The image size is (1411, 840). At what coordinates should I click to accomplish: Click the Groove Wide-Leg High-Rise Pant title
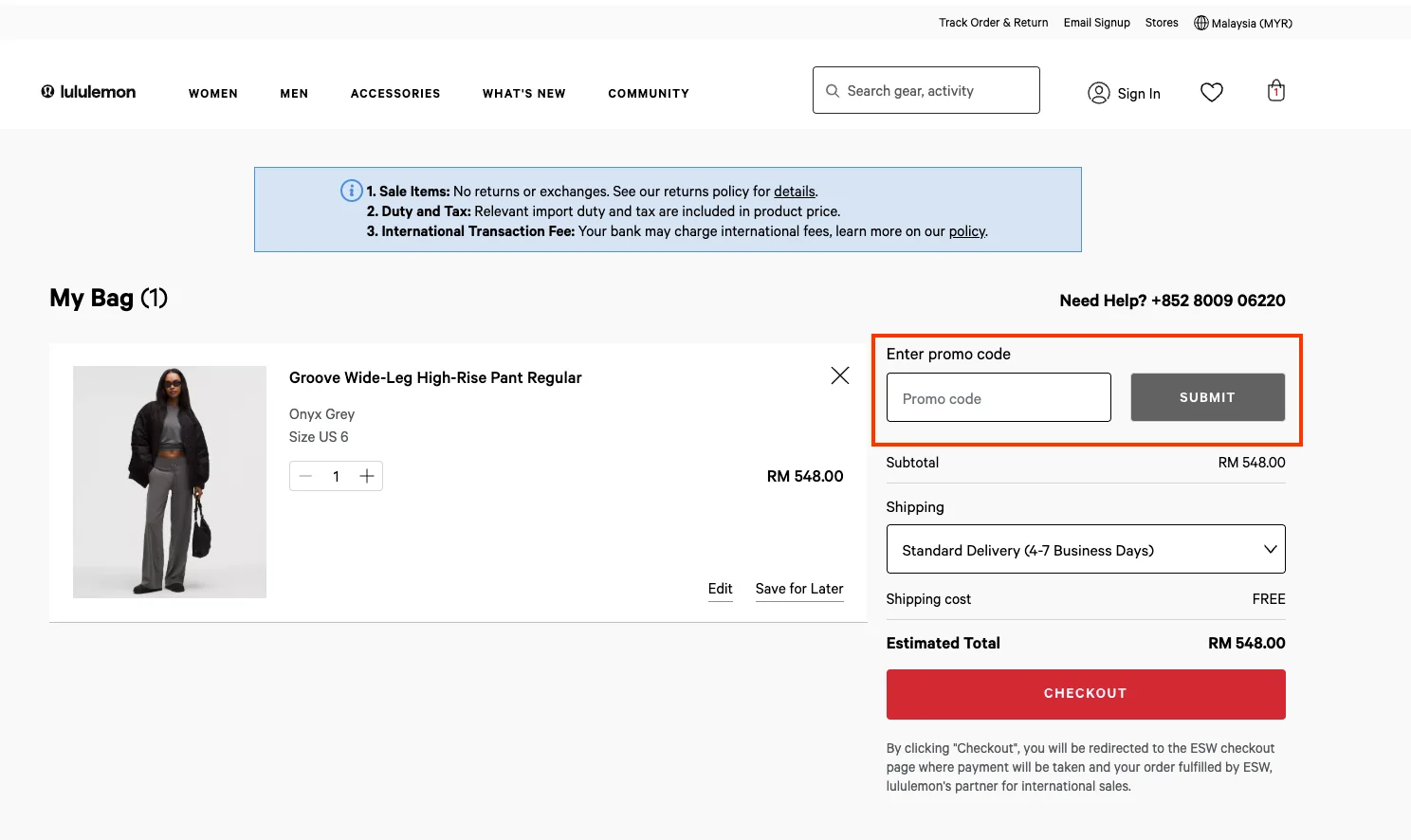pos(435,377)
